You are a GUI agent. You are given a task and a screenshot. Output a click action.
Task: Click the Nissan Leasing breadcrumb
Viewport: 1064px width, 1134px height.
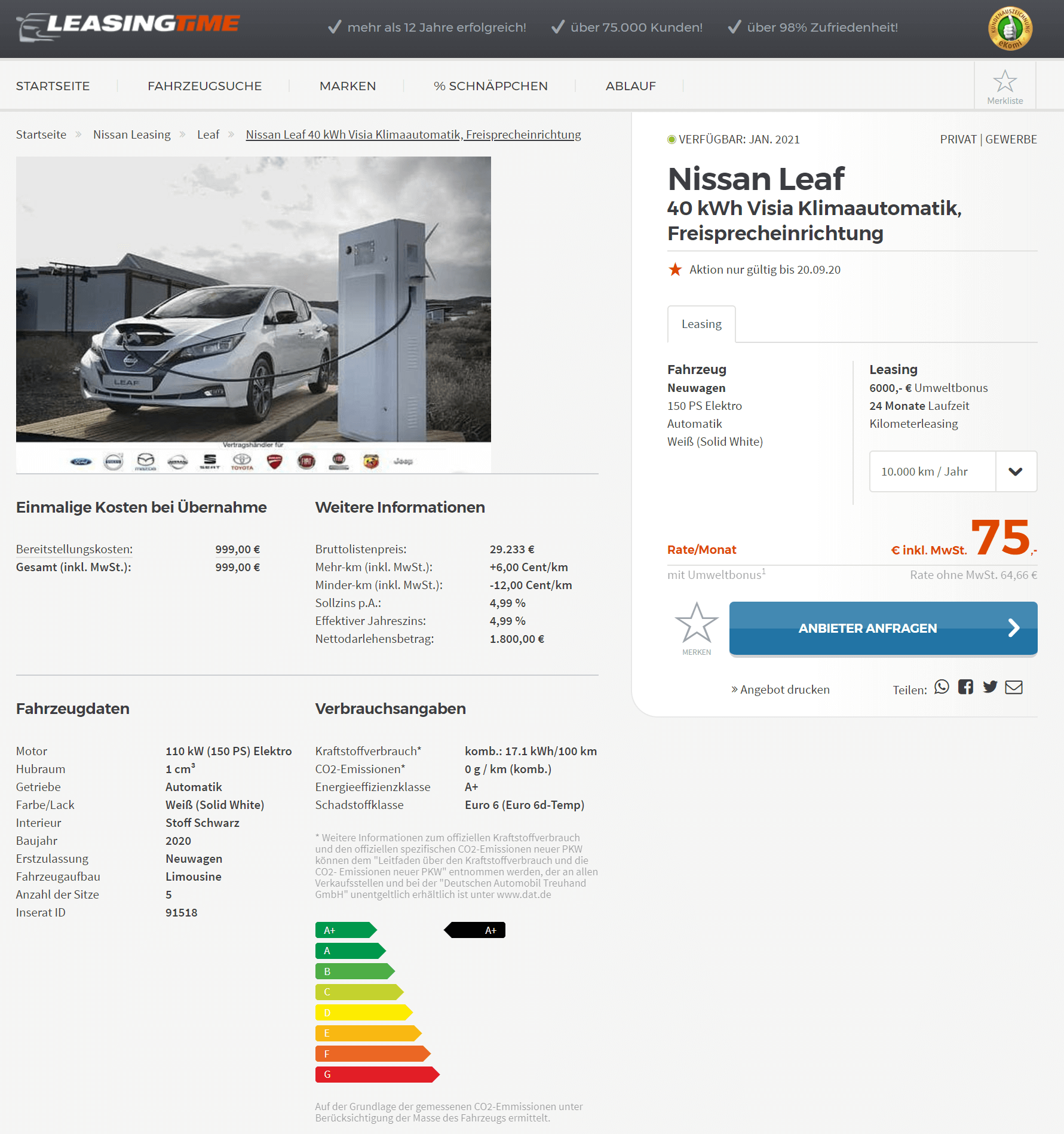pos(131,134)
